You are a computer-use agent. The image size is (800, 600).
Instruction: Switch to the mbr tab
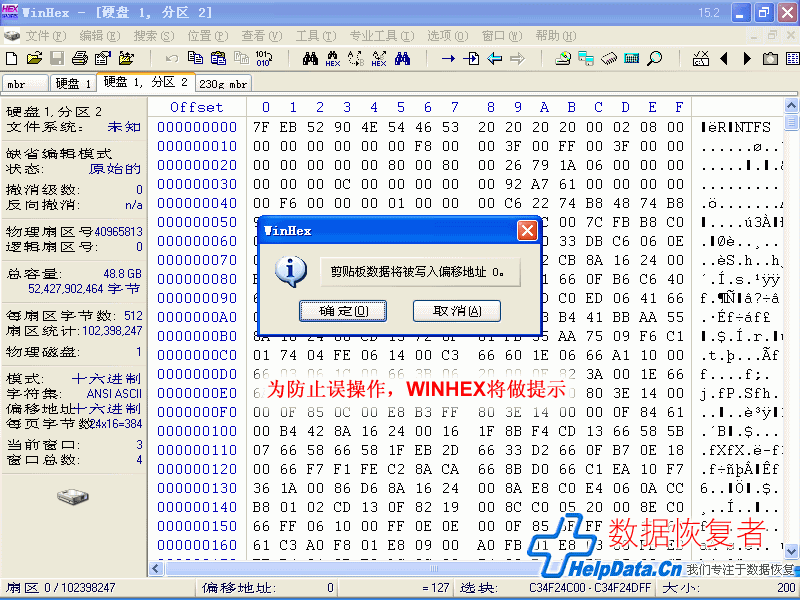(25, 84)
